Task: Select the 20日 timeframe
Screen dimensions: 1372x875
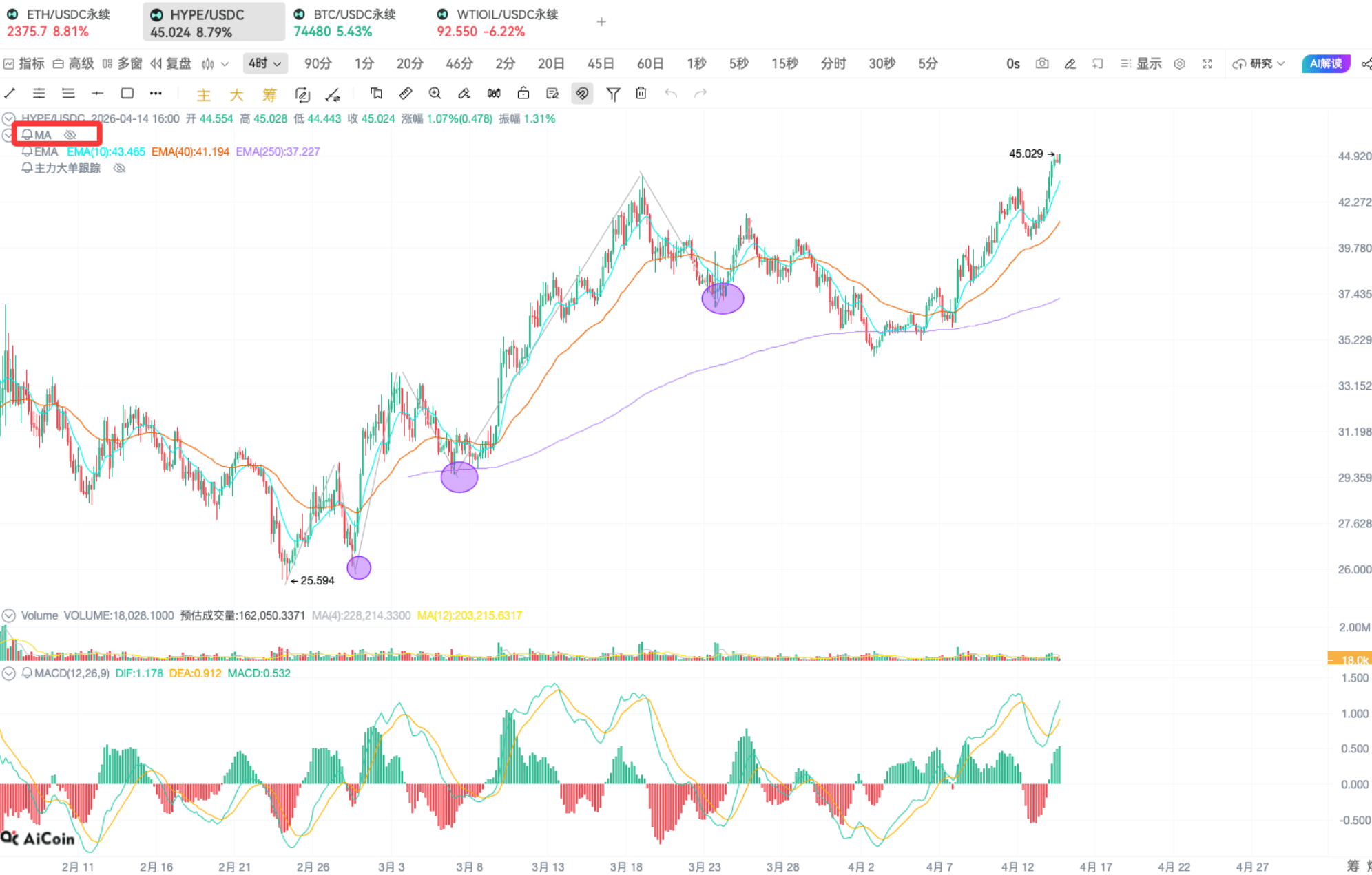Action: [x=551, y=63]
